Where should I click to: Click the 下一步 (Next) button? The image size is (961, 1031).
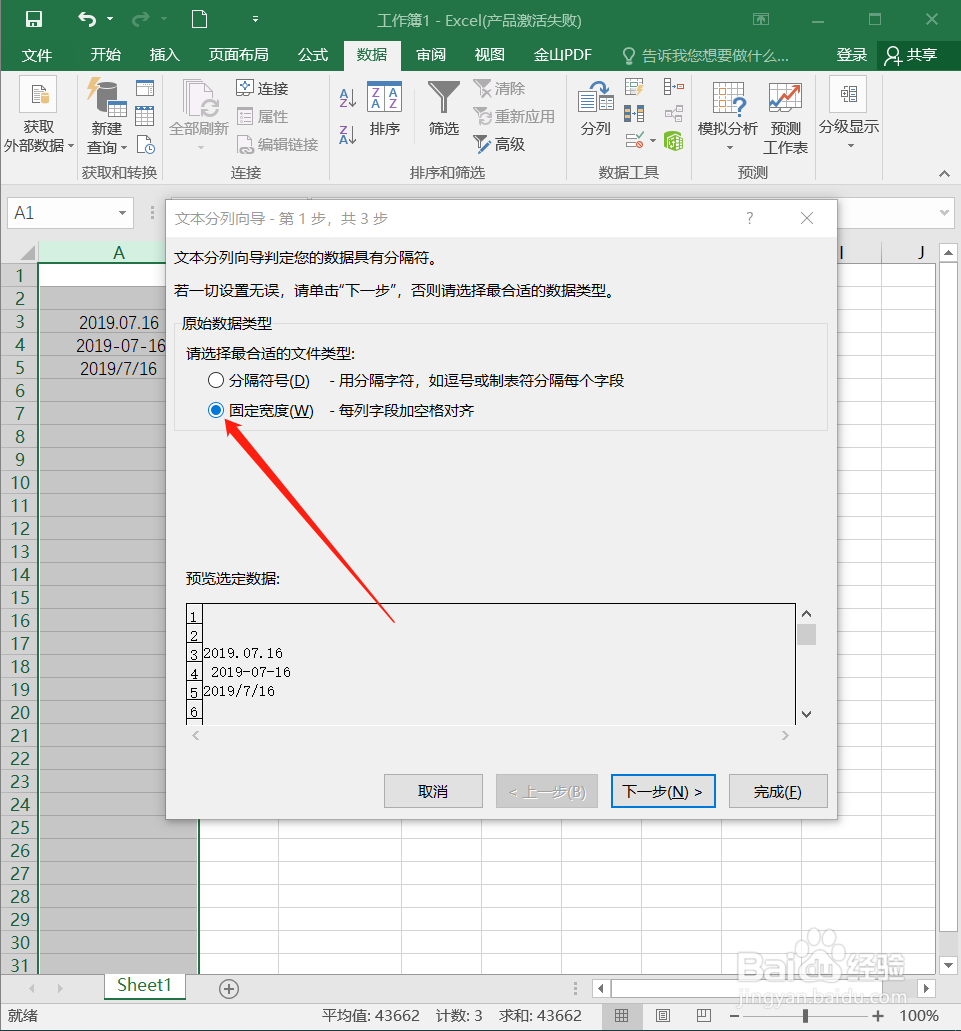[663, 790]
